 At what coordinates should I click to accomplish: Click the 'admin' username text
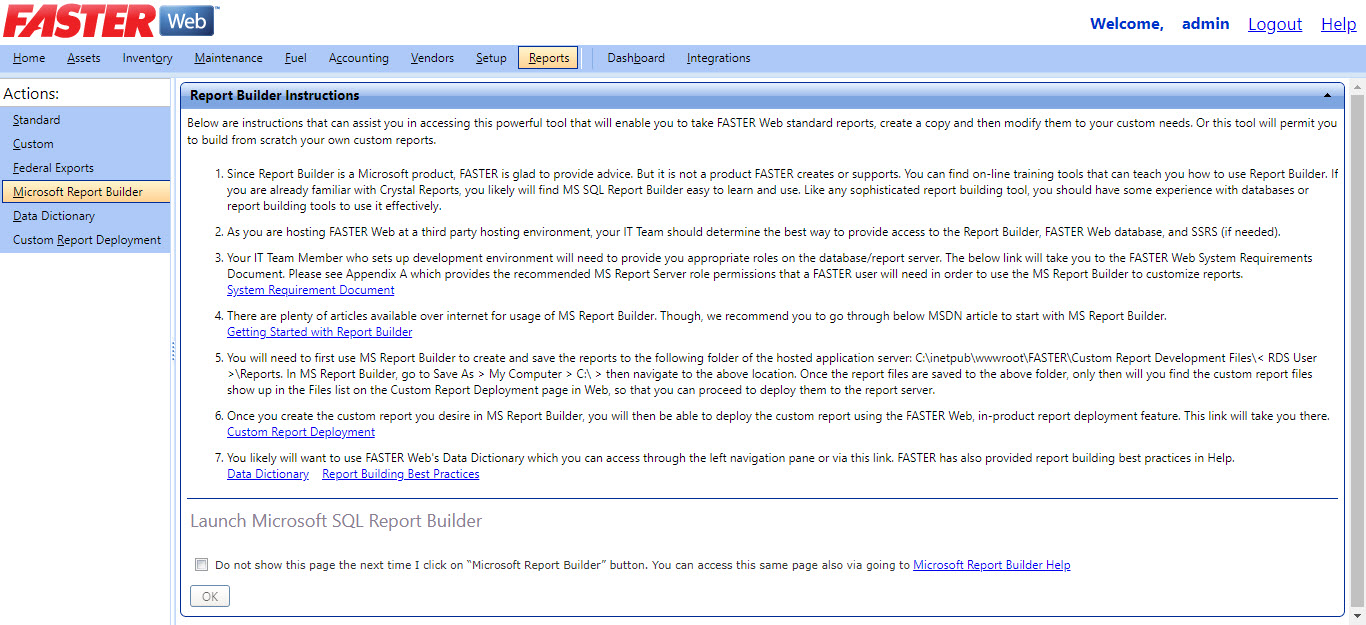[1206, 24]
